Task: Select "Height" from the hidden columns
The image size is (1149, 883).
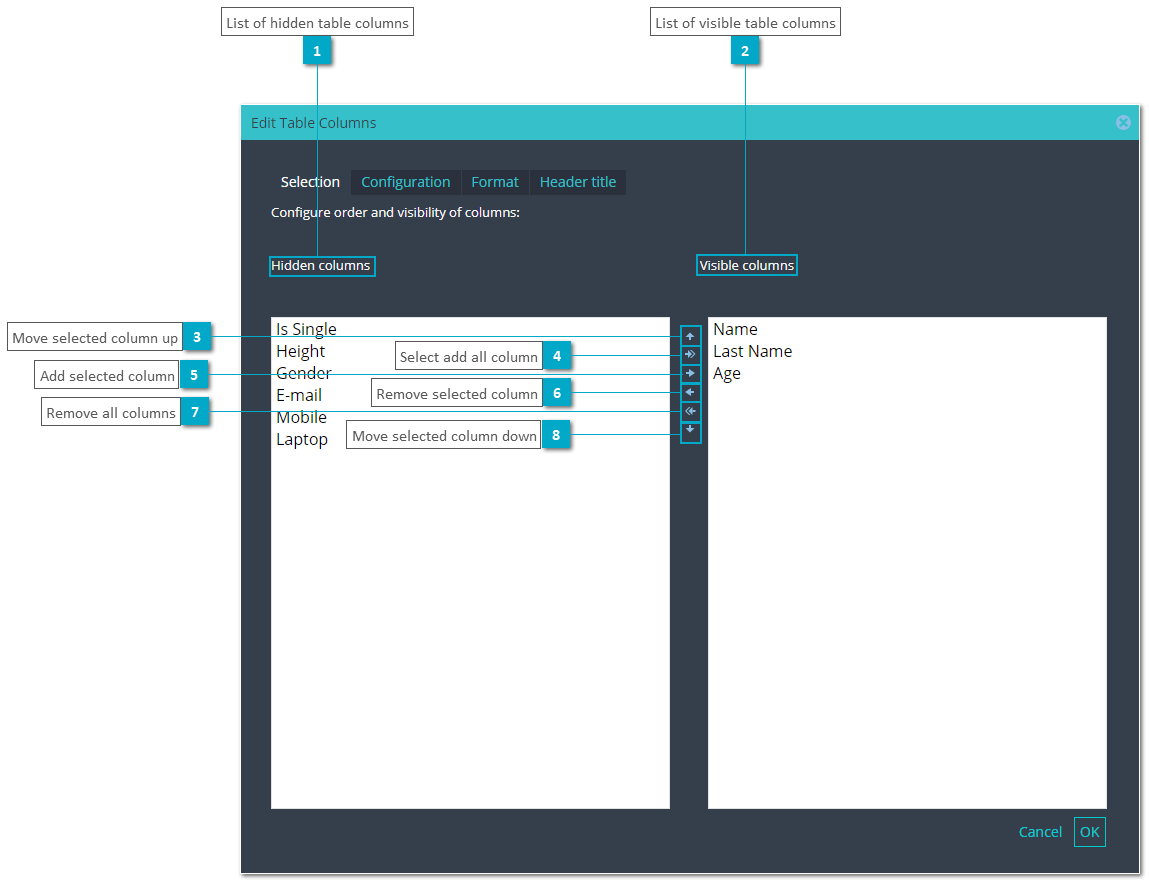Action: pyautogui.click(x=300, y=351)
